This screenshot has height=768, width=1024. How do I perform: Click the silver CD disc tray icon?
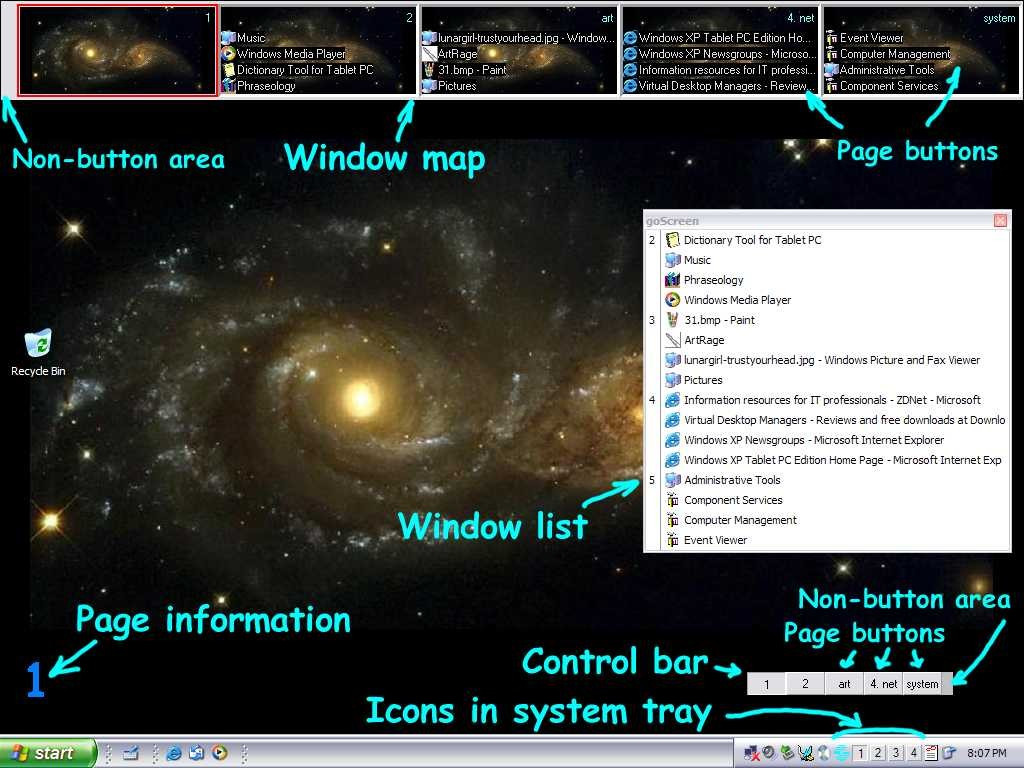pos(825,754)
